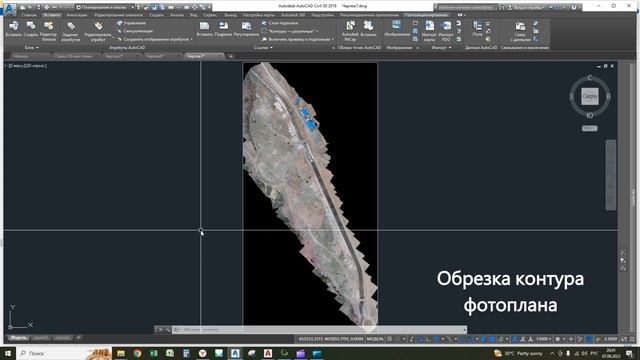Expand the Блок panel dropdown
Viewport: 640px width, 360px height.
(31, 48)
